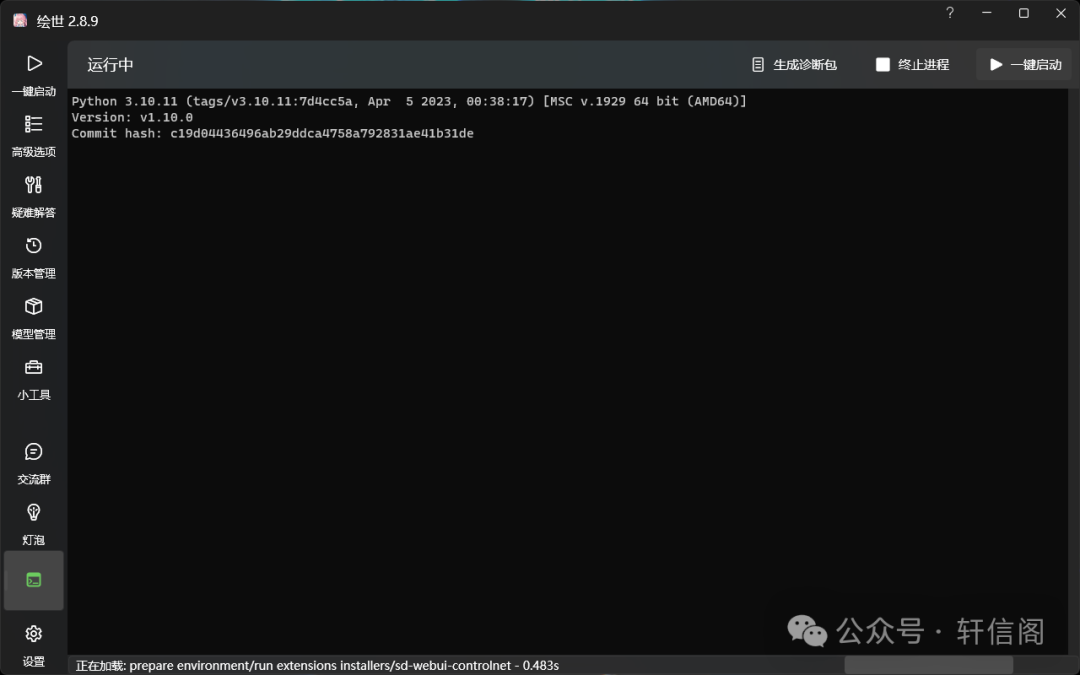Open the 一键启动 sidebar page
The width and height of the screenshot is (1080, 675).
[34, 75]
